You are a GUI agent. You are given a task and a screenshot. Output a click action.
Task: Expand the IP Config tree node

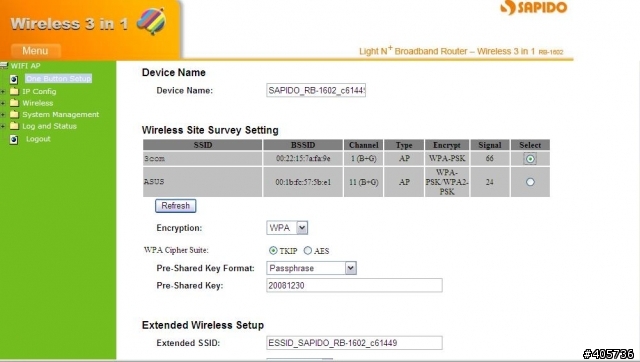(x=2, y=91)
